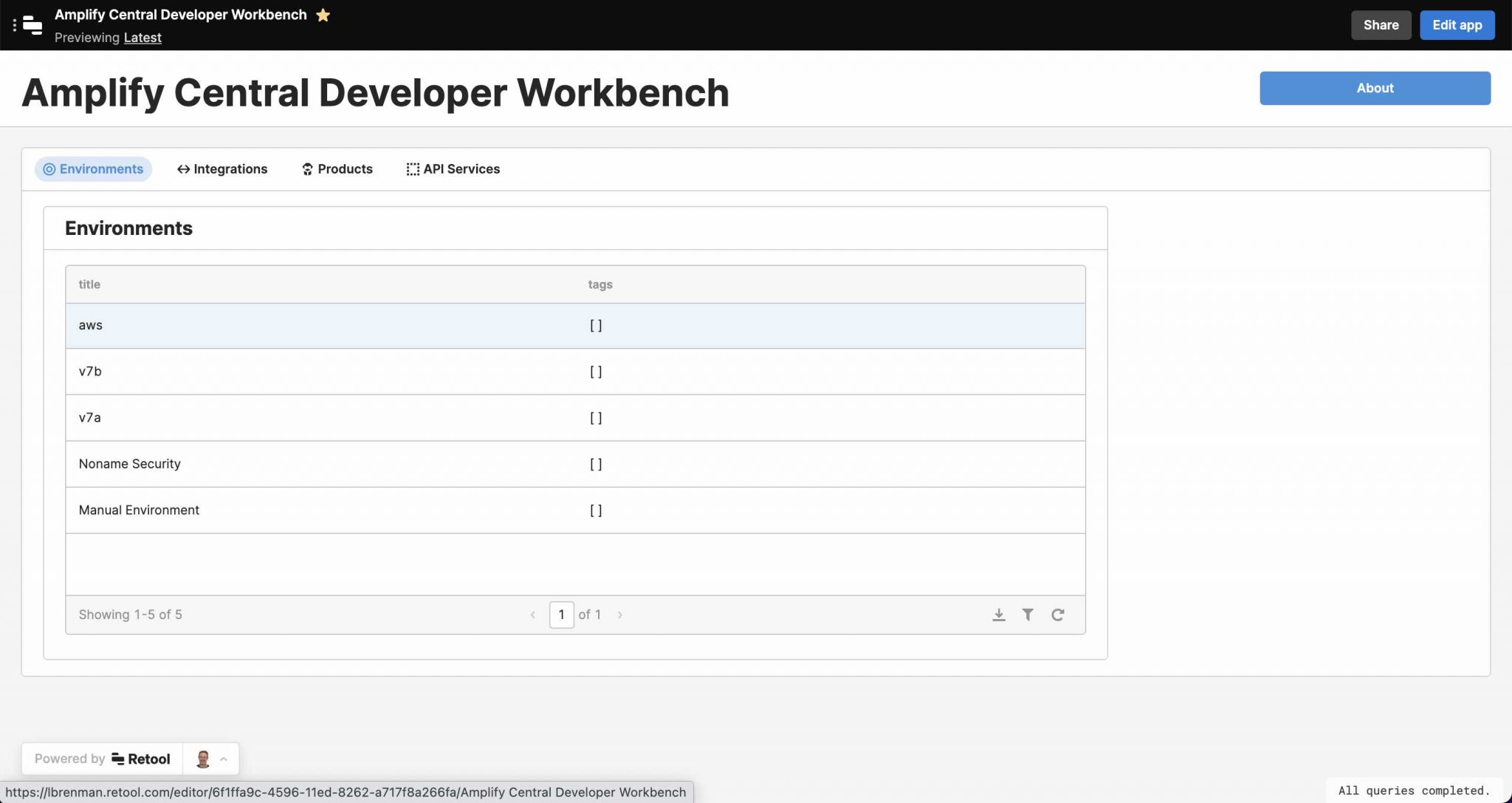Click the page number input field

tap(561, 615)
